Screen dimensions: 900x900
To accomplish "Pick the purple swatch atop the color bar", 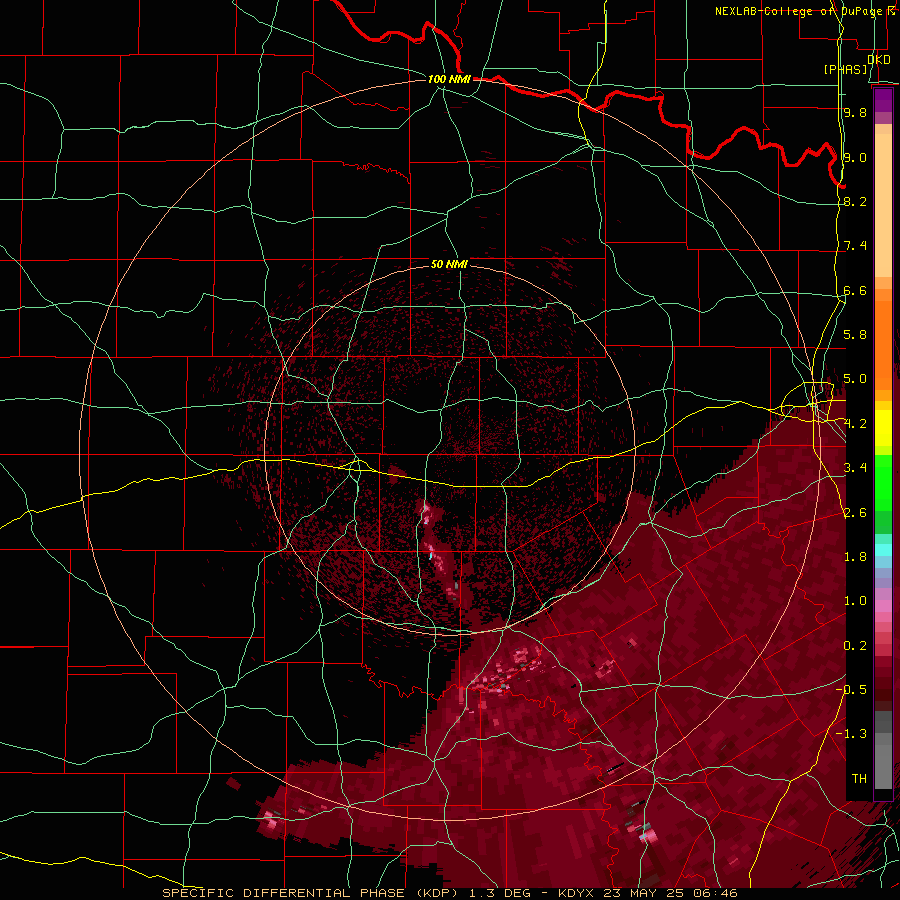I will 883,100.
